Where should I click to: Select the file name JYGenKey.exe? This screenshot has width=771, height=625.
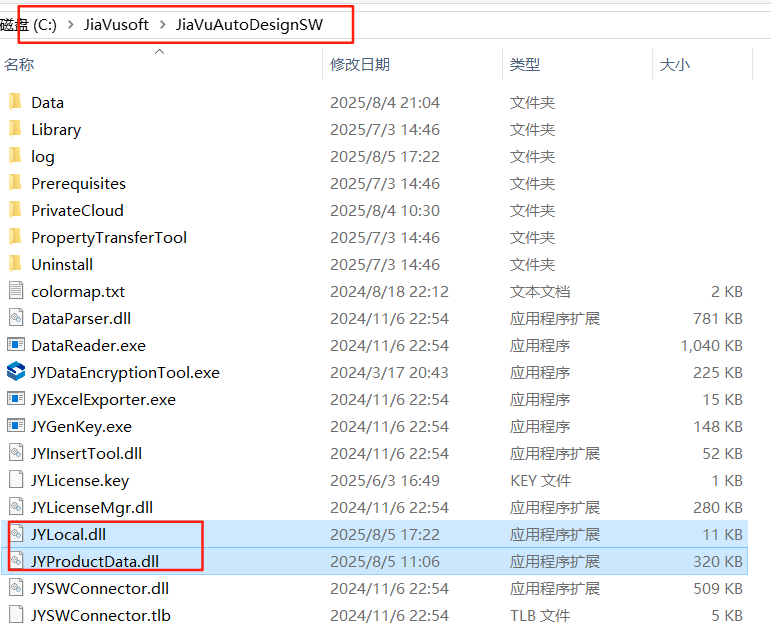[81, 427]
